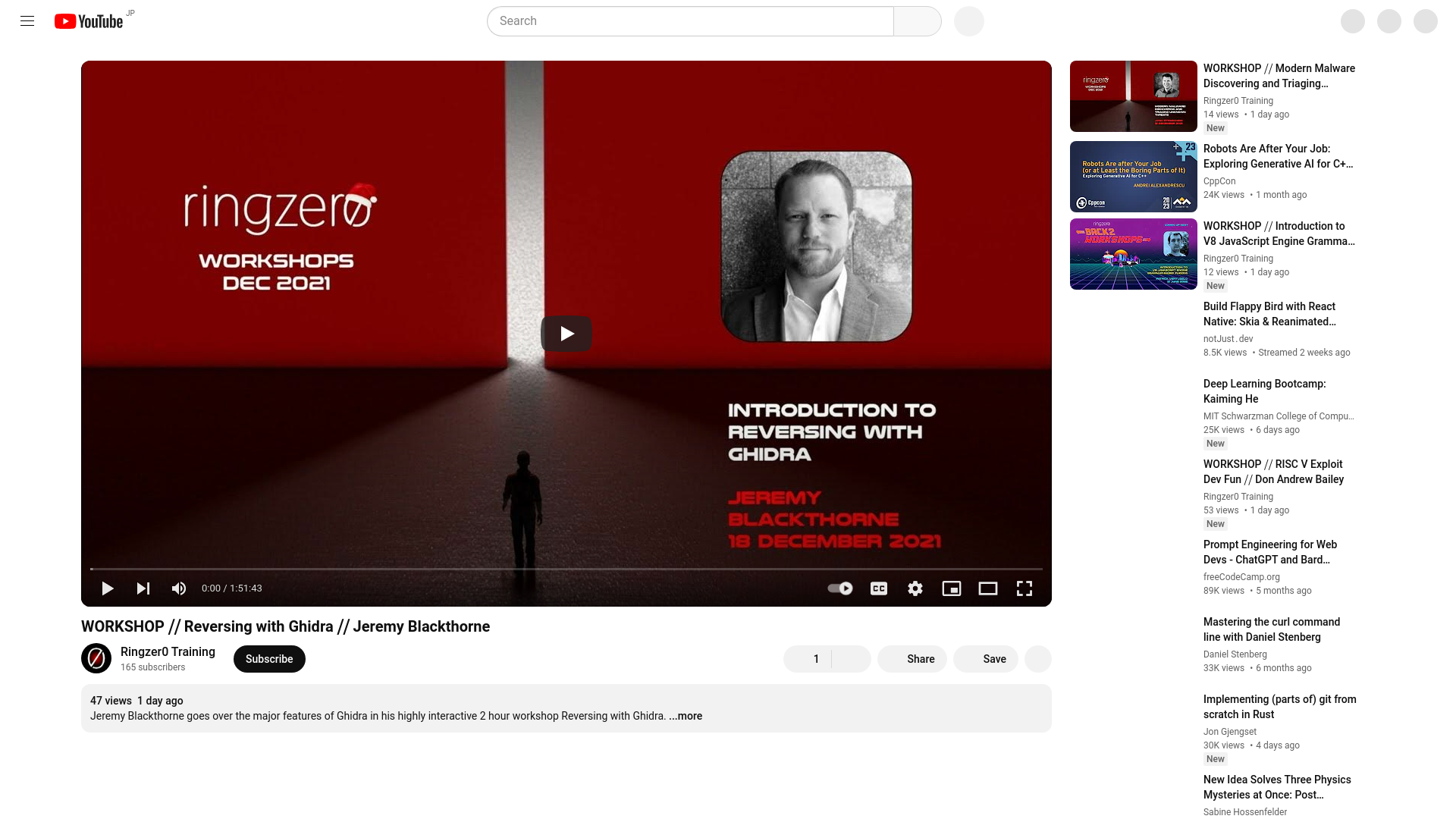Click the 165 subscribers text

point(152,667)
